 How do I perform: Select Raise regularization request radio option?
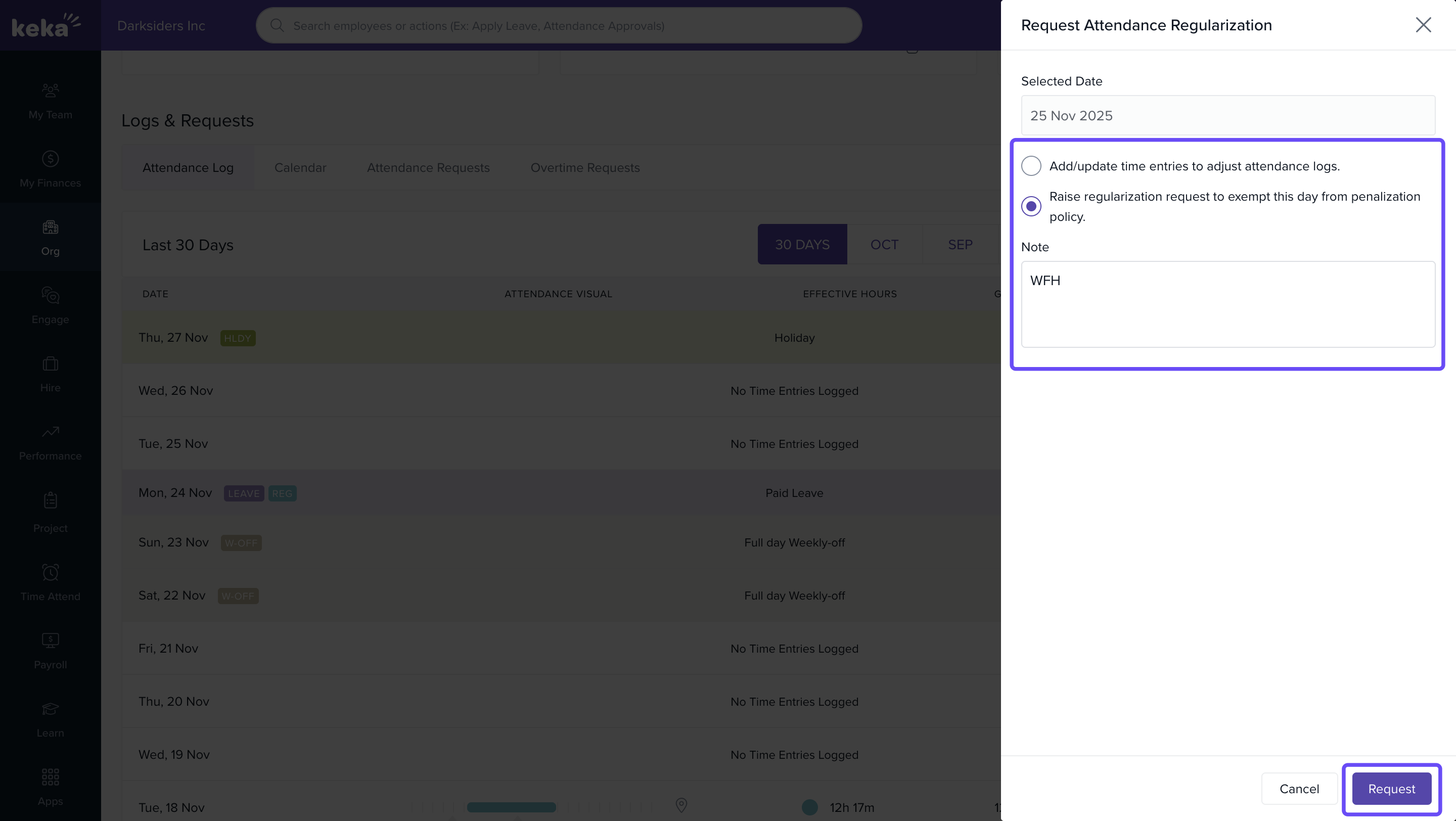tap(1031, 206)
